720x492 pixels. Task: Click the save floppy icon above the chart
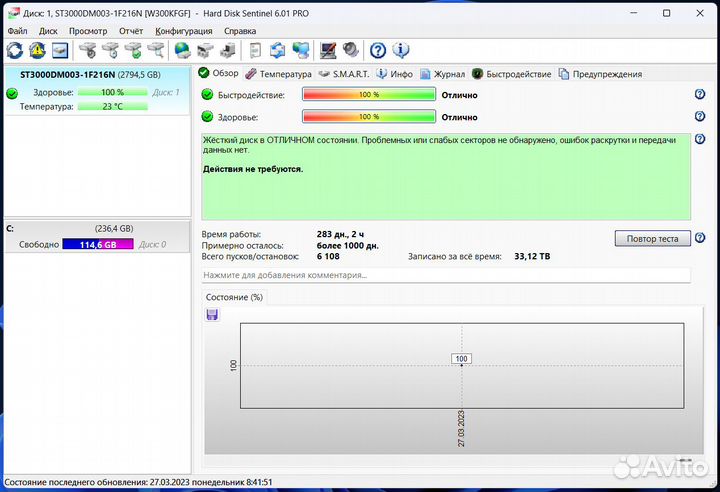(212, 315)
